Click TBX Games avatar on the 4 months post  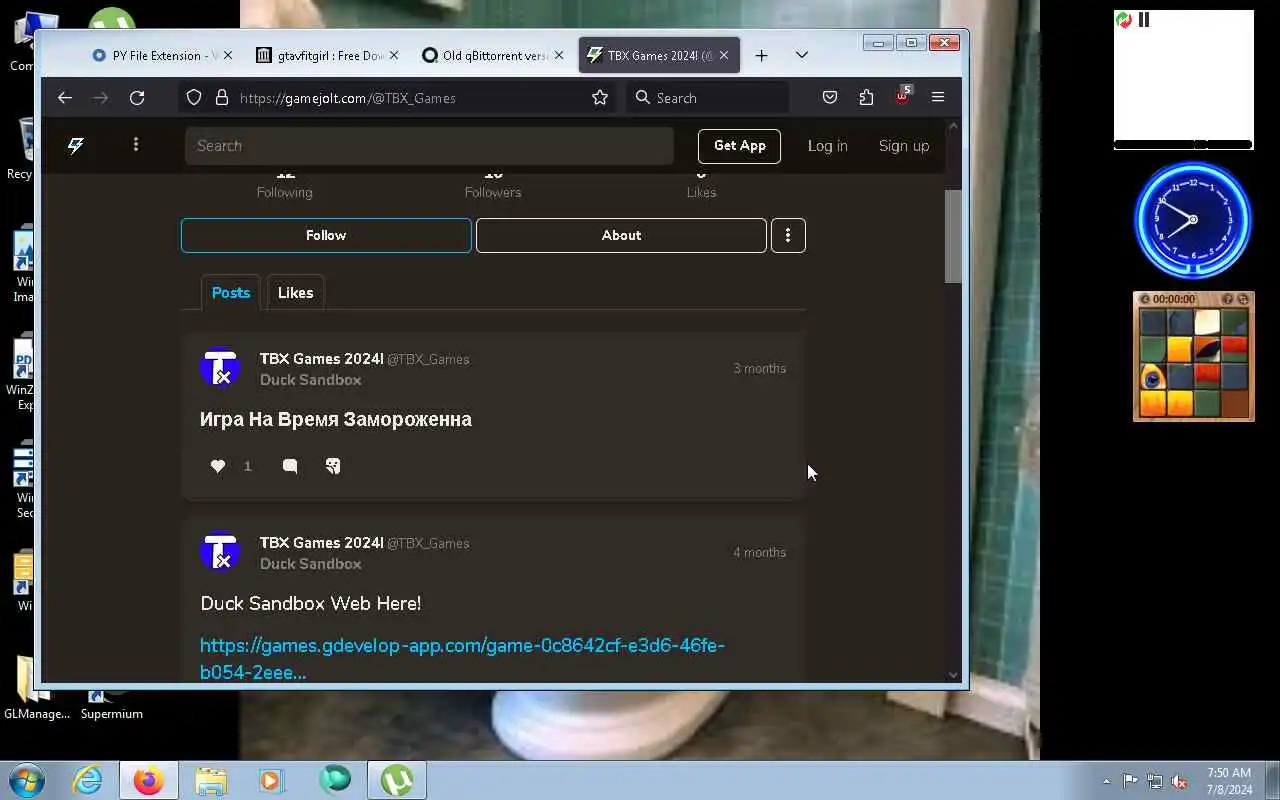pyautogui.click(x=220, y=552)
